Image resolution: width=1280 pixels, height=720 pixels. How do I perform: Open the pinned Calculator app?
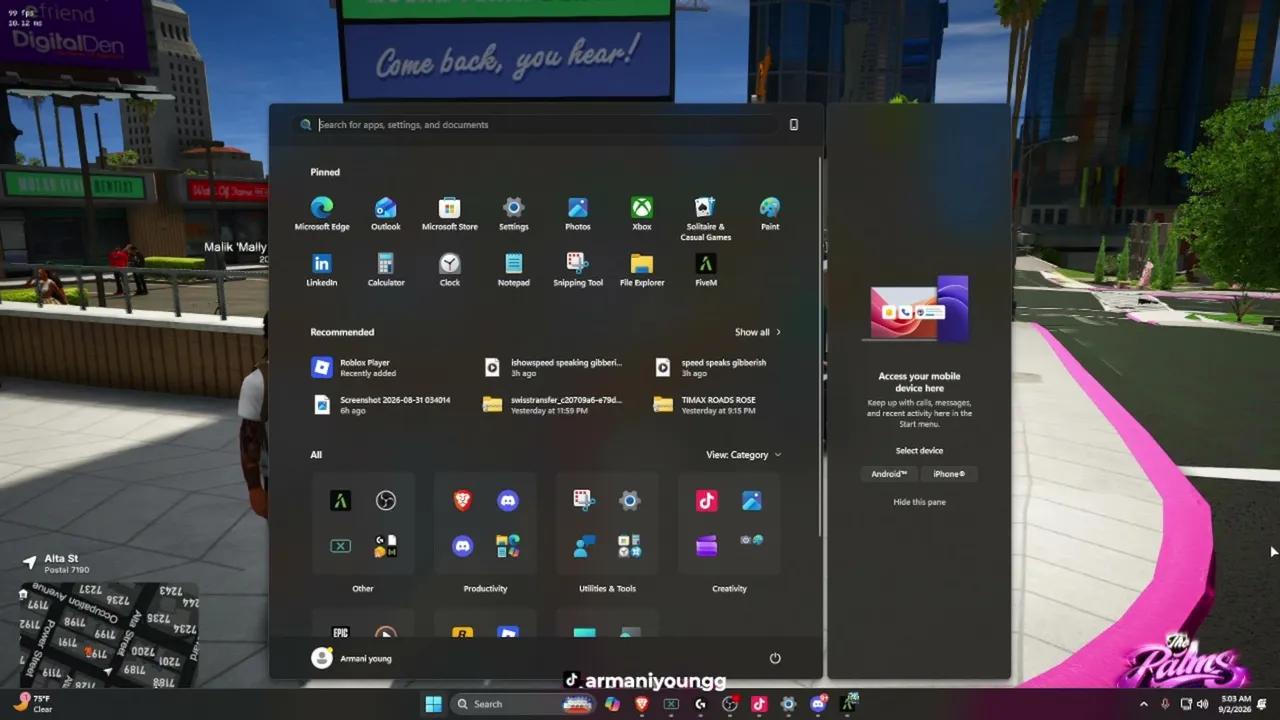[x=386, y=270]
